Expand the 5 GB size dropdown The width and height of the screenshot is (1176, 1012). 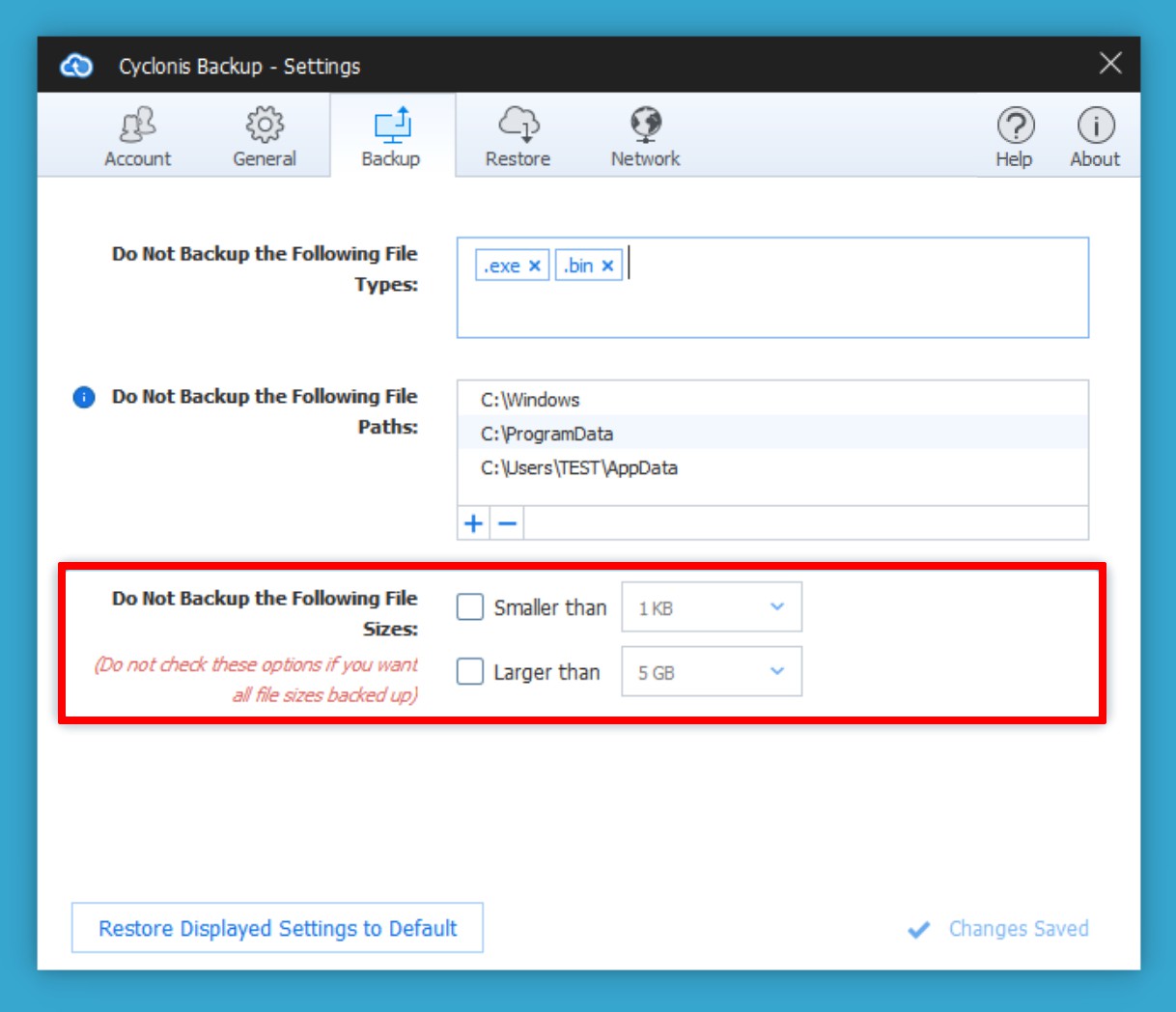[712, 672]
